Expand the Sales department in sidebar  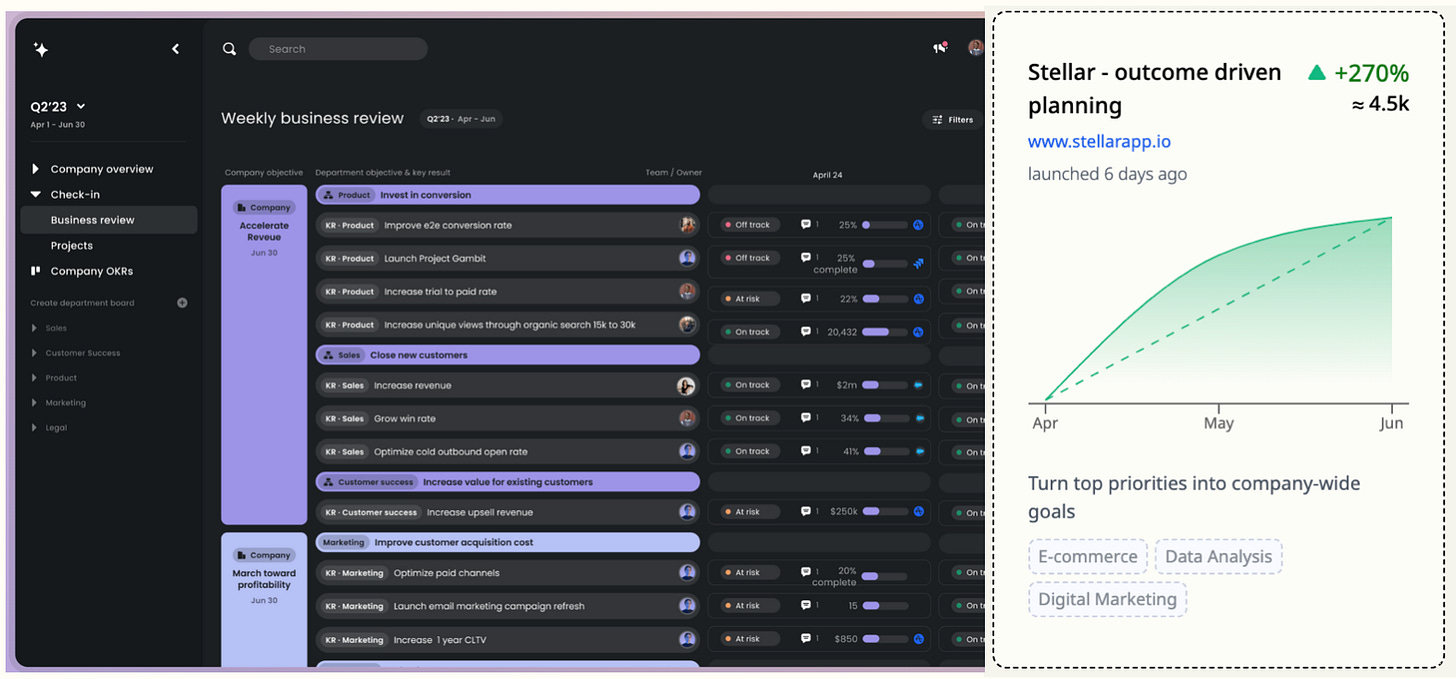pyautogui.click(x=35, y=328)
